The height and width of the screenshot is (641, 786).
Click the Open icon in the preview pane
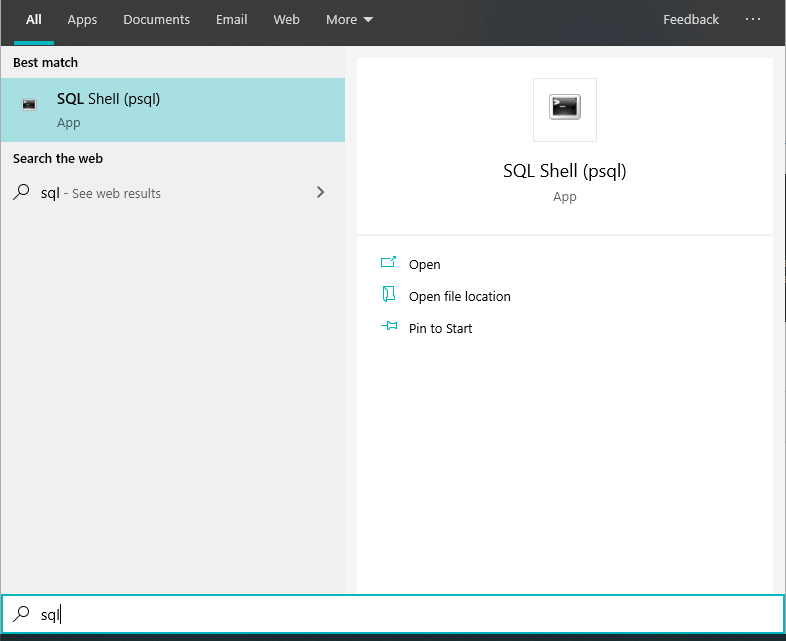(389, 264)
